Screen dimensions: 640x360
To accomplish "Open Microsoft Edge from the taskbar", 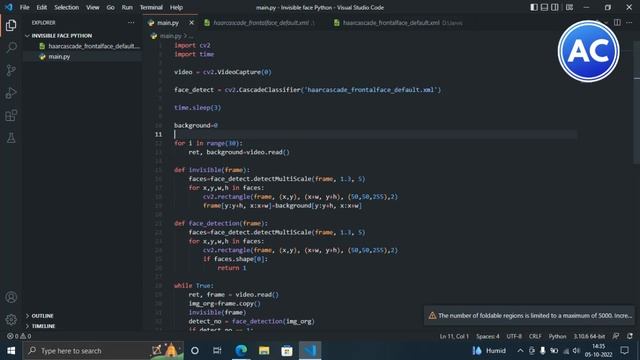I will [x=241, y=351].
